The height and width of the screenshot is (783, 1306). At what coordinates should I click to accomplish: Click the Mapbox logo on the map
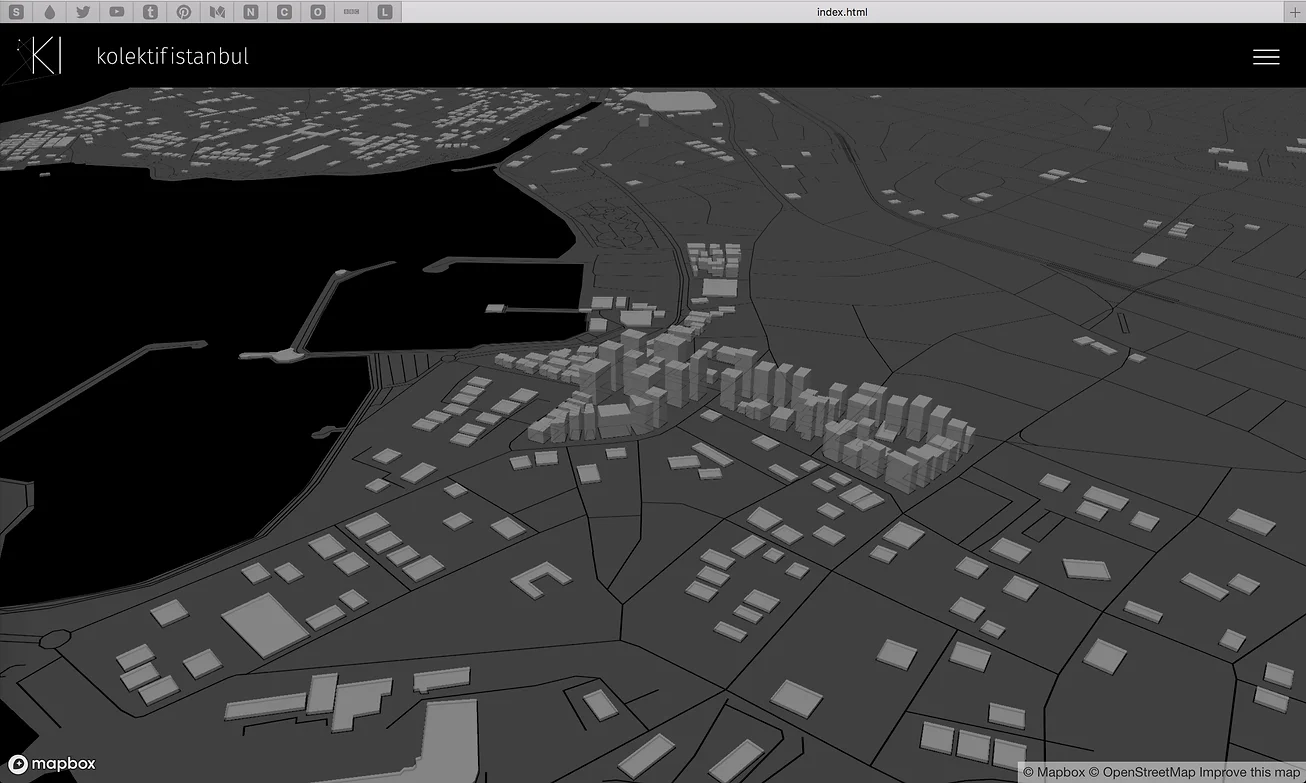52,764
